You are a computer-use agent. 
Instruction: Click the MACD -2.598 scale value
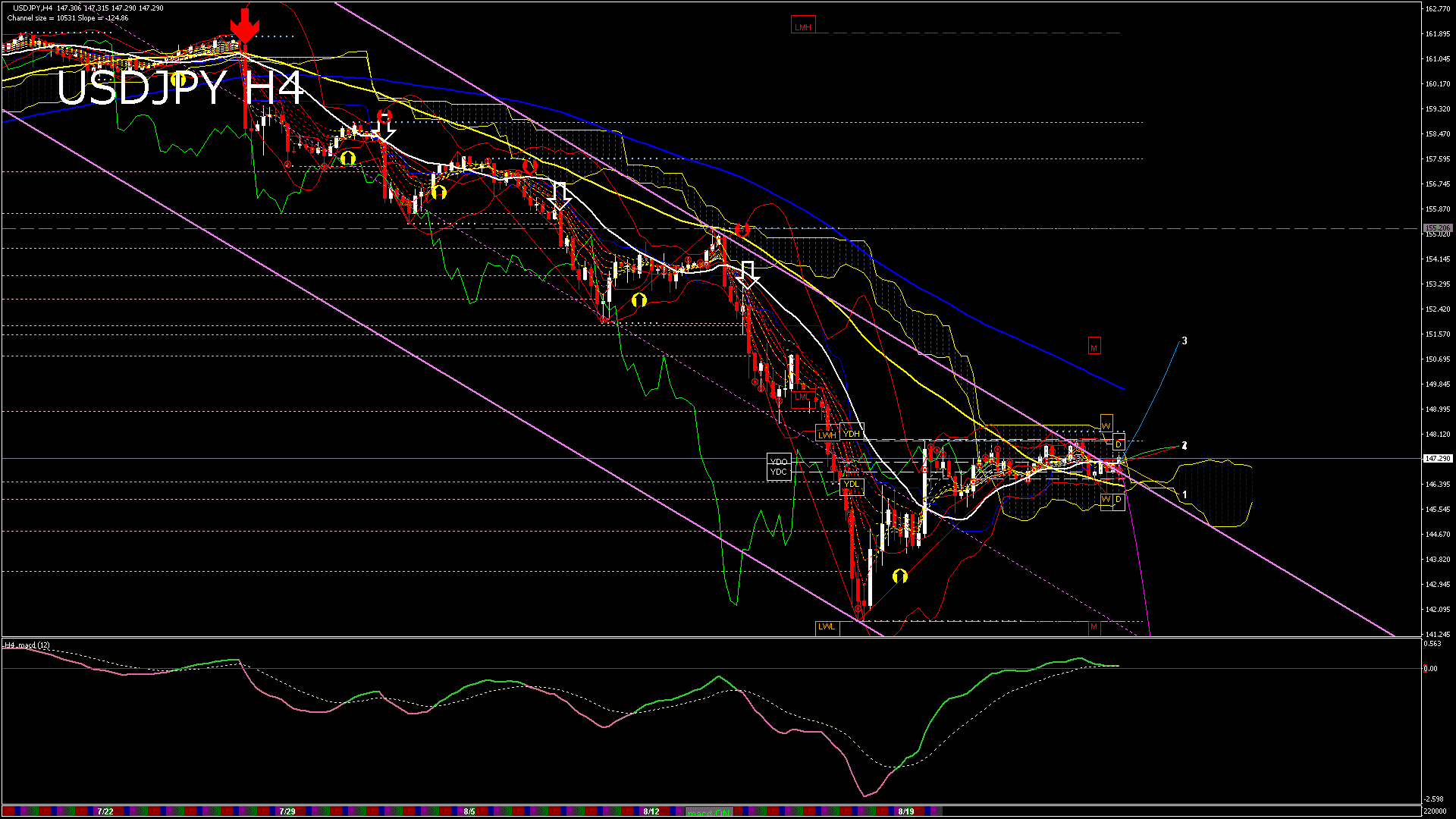(1433, 799)
